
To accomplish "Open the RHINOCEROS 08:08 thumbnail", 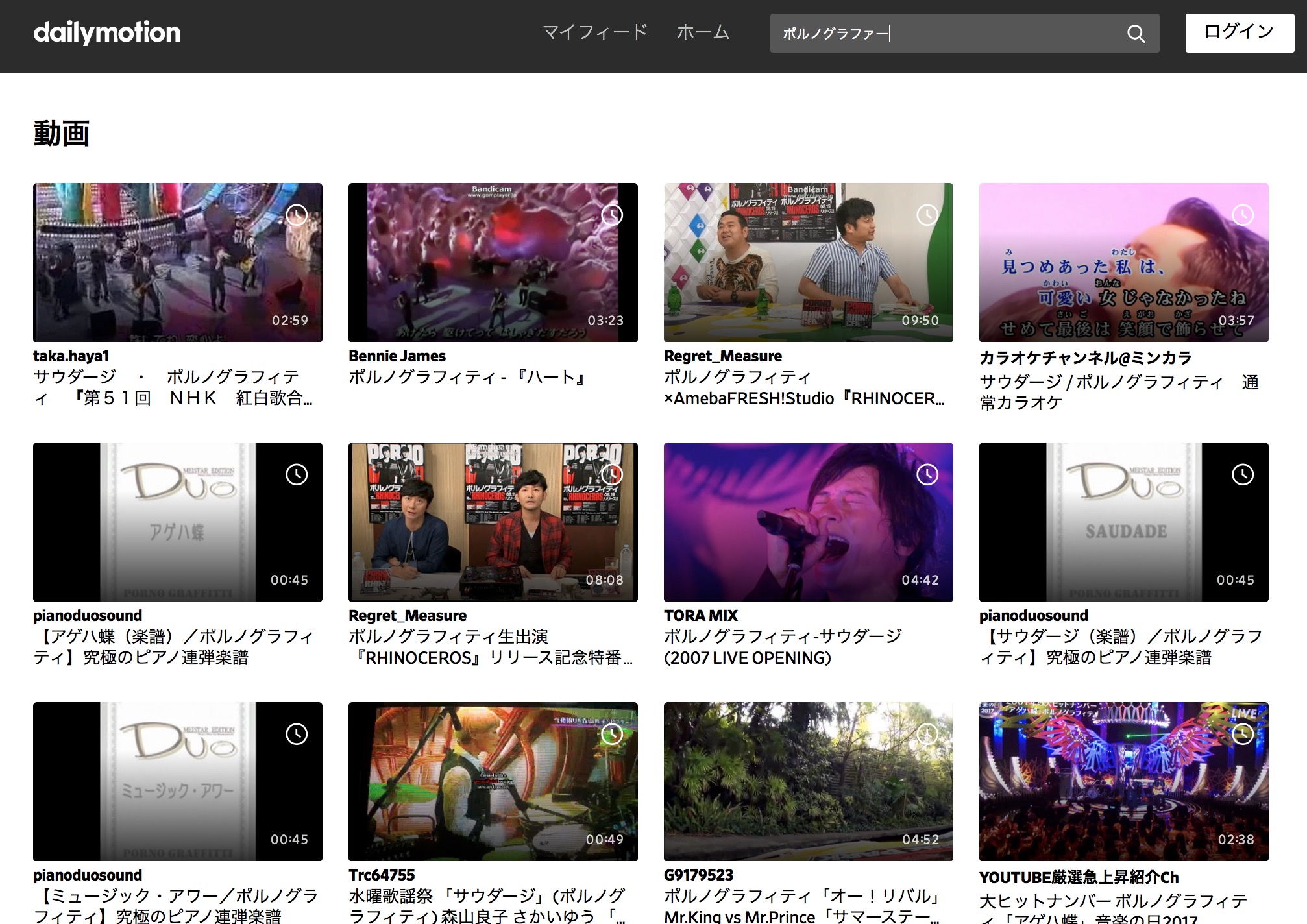I will pos(493,522).
